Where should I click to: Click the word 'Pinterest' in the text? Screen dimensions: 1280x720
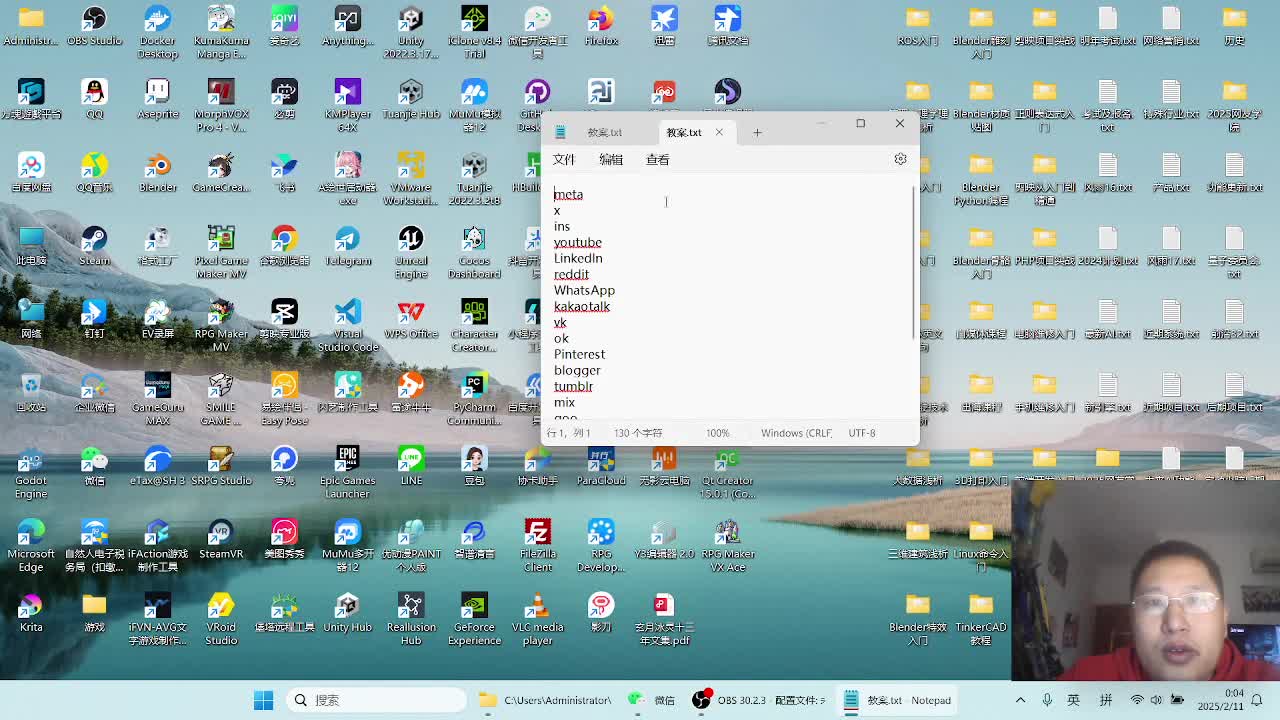tap(579, 354)
